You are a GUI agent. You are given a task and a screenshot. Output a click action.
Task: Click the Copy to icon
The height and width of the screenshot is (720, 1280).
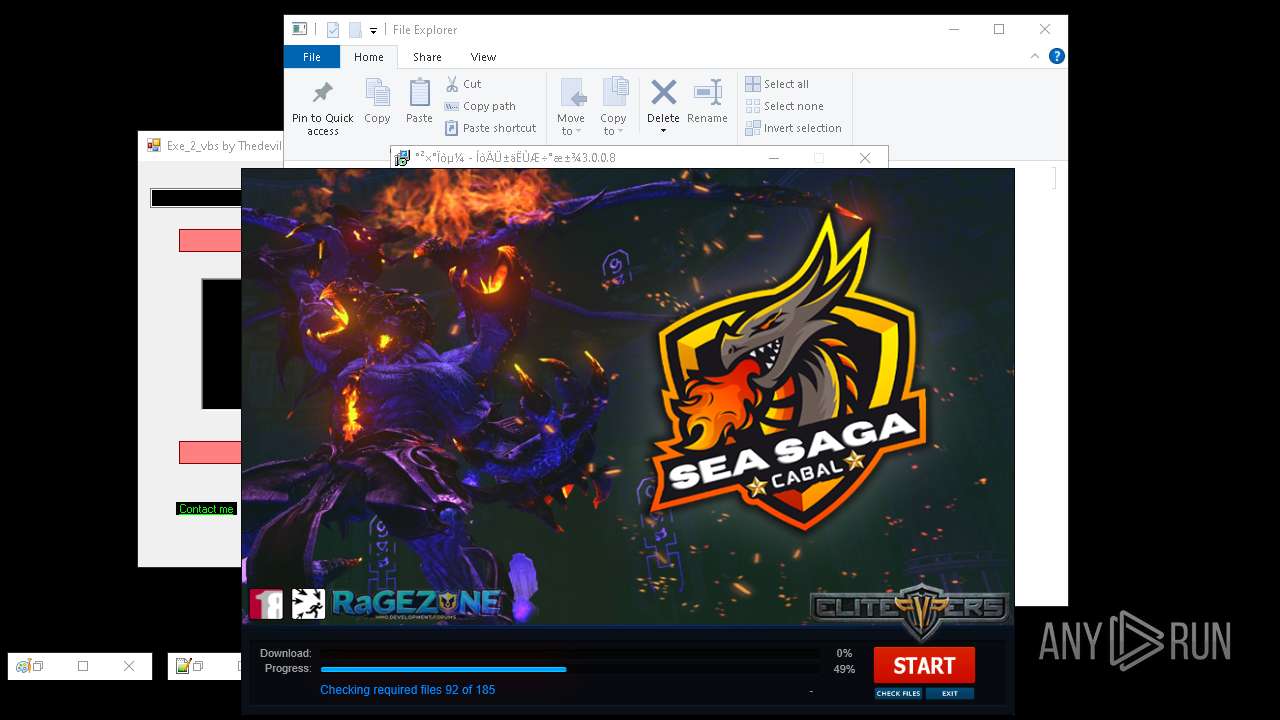(614, 92)
